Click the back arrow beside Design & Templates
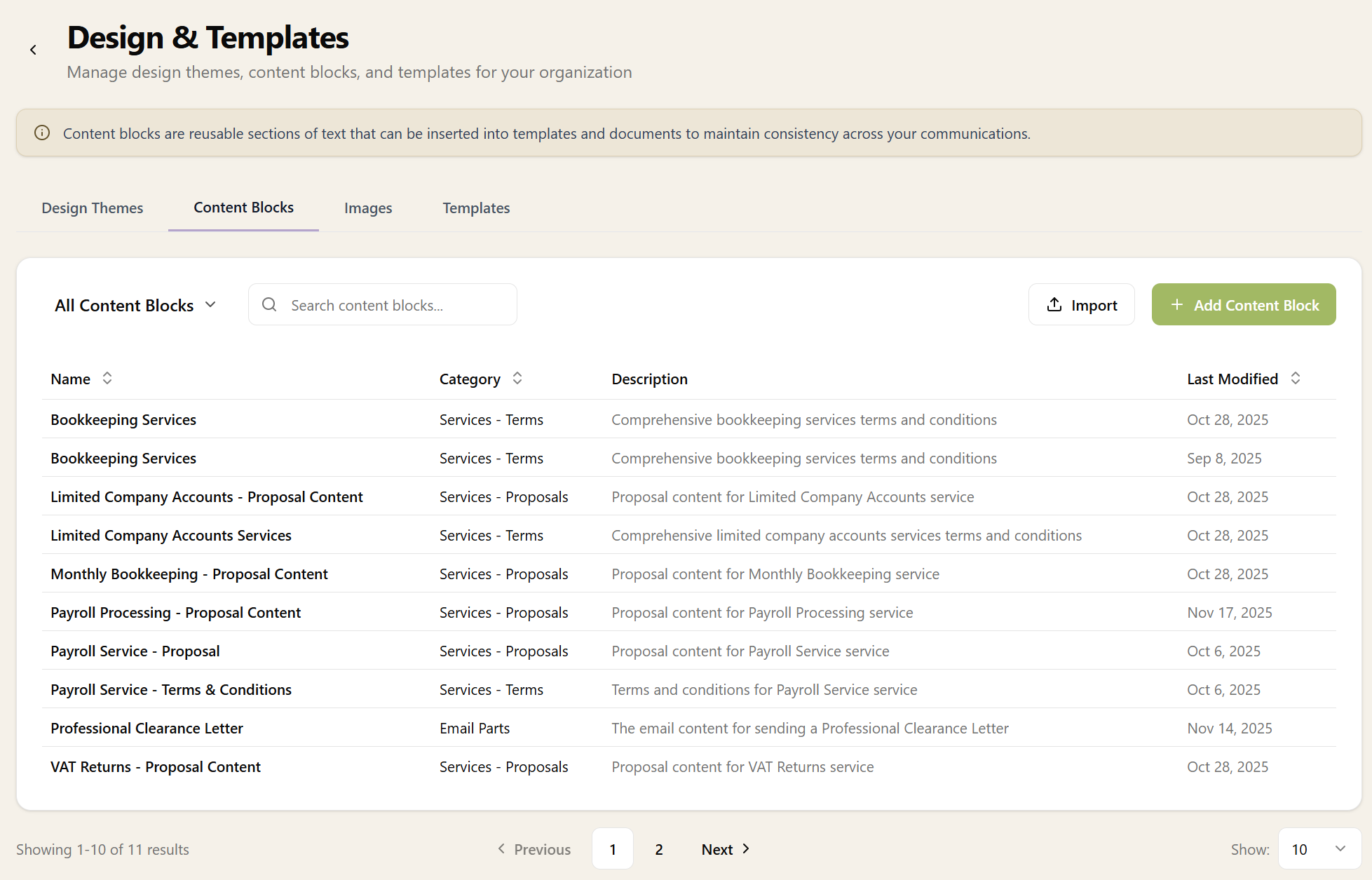This screenshot has width=1372, height=880. (33, 50)
